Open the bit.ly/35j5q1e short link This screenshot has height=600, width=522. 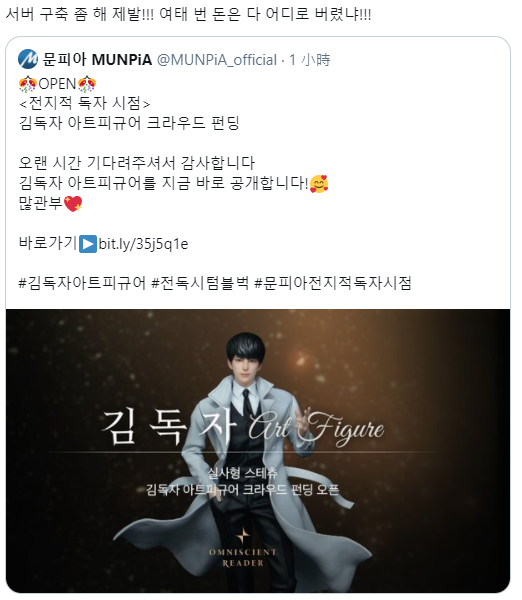pyautogui.click(x=143, y=244)
